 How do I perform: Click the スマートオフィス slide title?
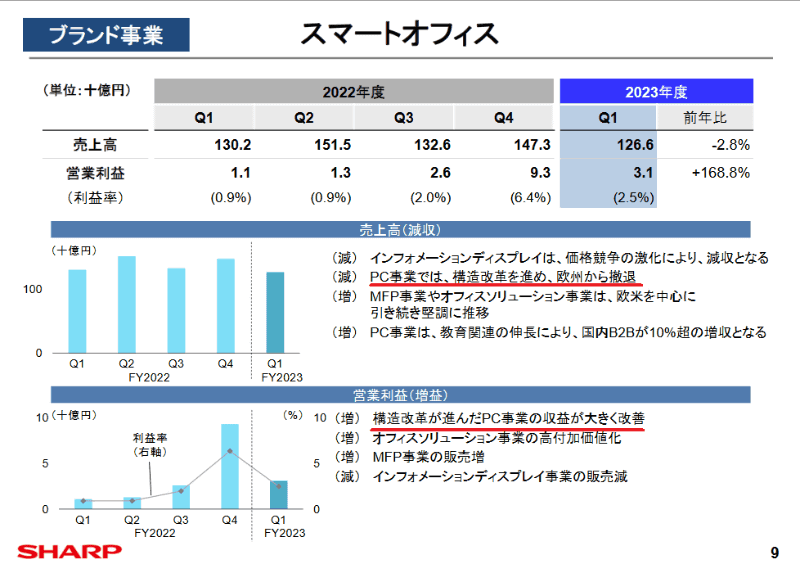[x=399, y=34]
